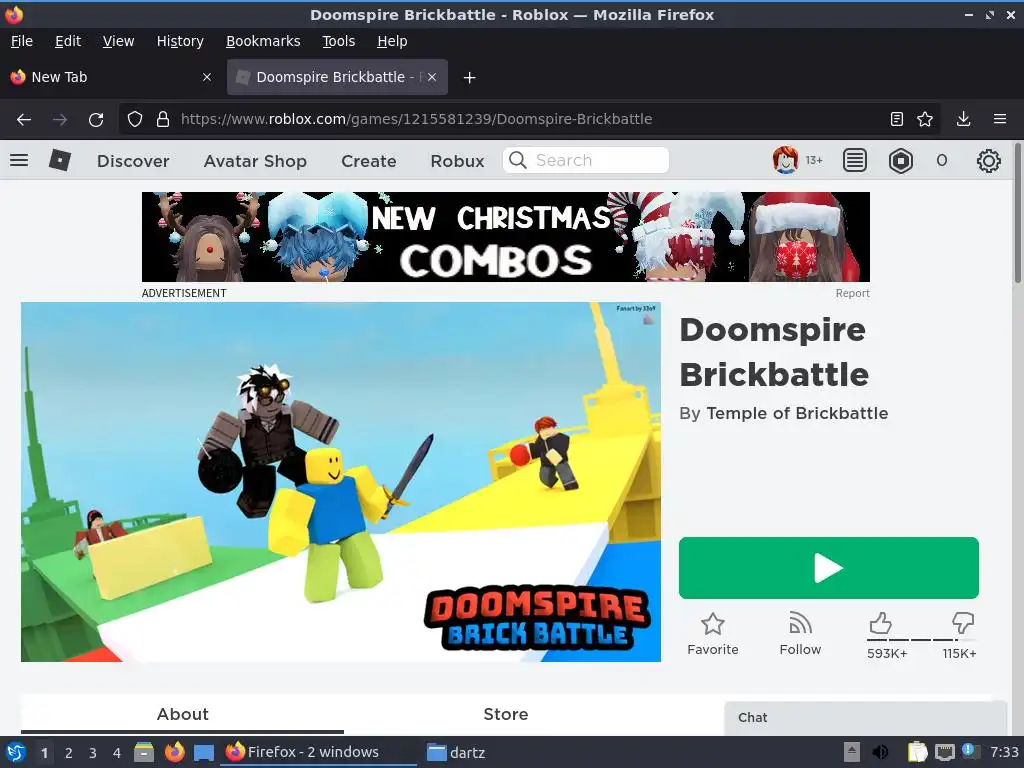Select the About tab
The image size is (1024, 768).
[182, 714]
